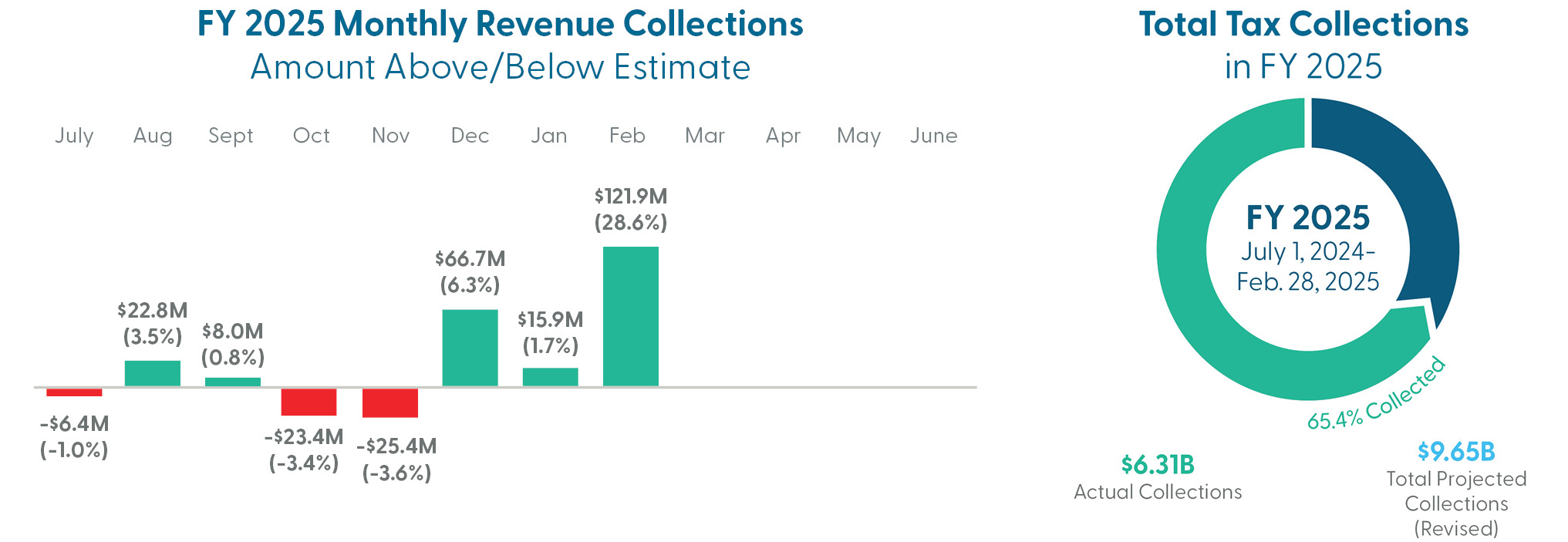This screenshot has width=1568, height=542.
Task: Select the June month label
Action: pyautogui.click(x=933, y=136)
